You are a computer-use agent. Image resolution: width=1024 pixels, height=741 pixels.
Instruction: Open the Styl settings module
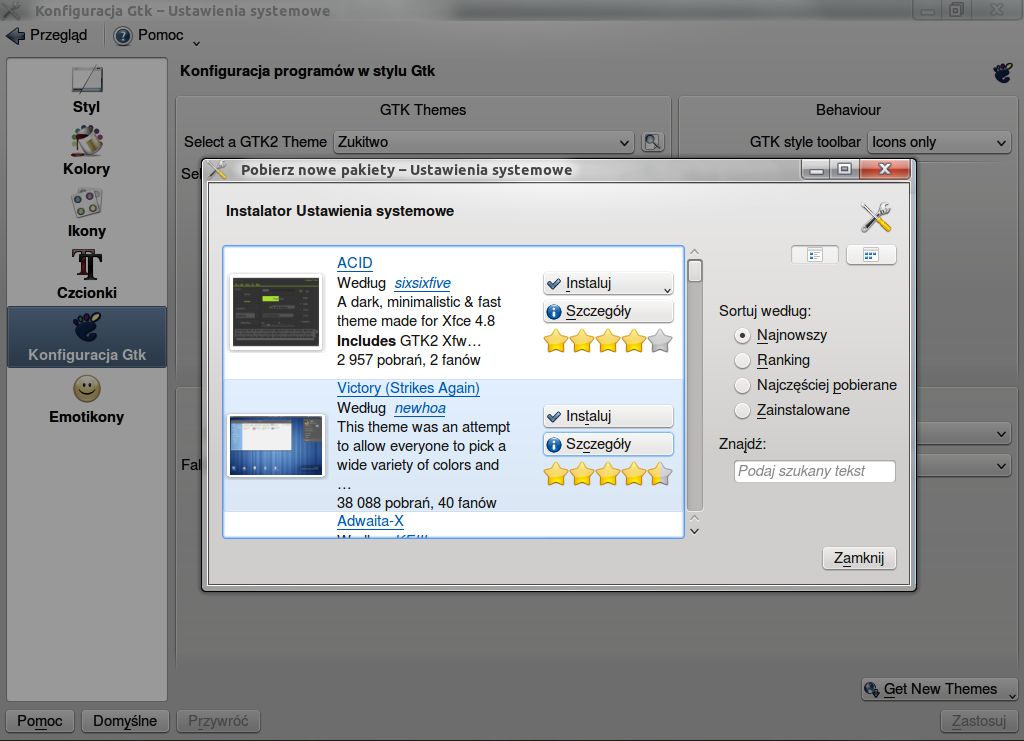click(x=87, y=91)
